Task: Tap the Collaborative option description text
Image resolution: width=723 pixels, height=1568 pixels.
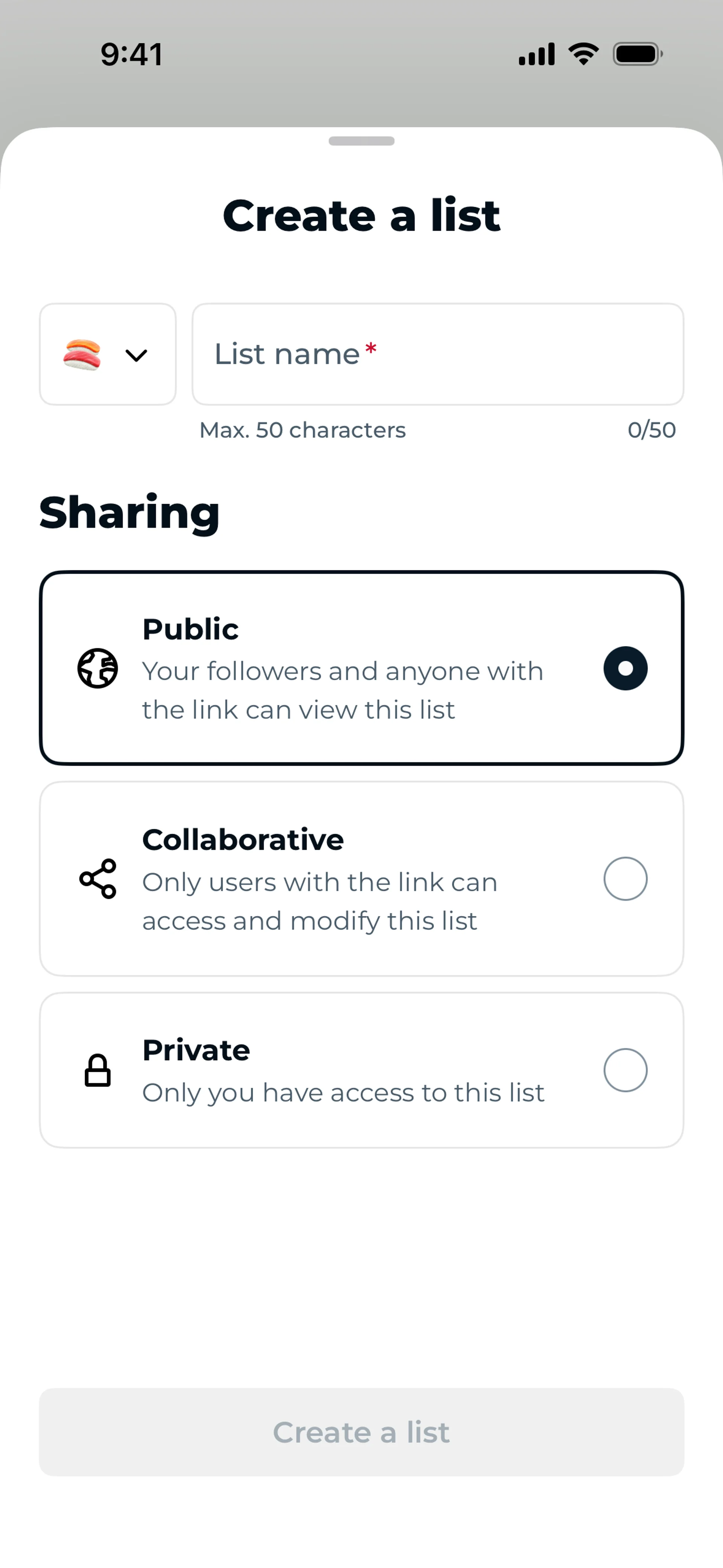Action: tap(319, 902)
